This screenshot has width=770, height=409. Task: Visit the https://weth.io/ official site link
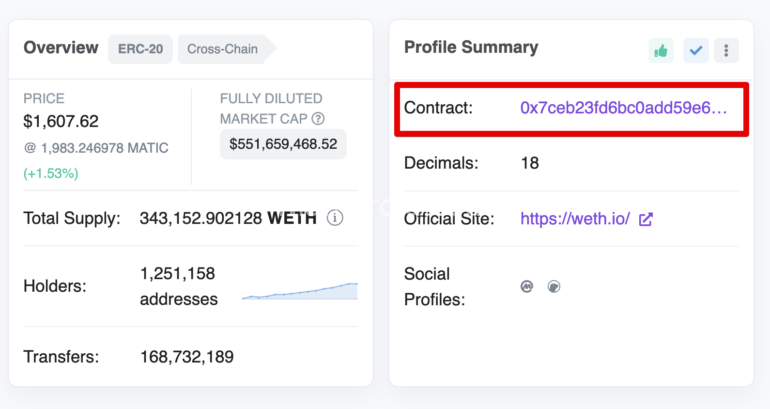575,219
